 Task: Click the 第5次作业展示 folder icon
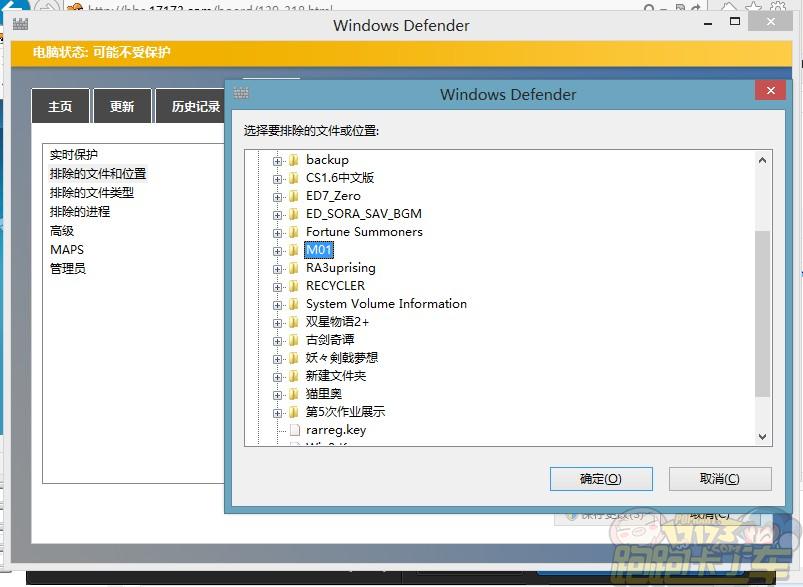(x=294, y=412)
